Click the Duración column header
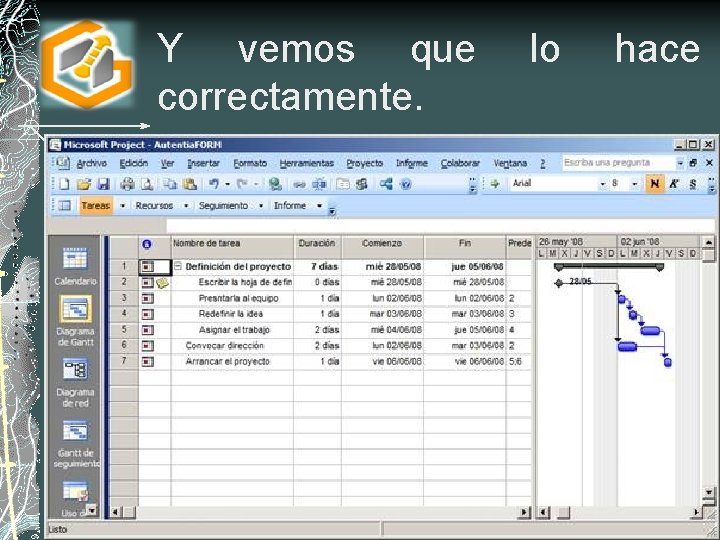720x540 pixels. click(x=317, y=247)
